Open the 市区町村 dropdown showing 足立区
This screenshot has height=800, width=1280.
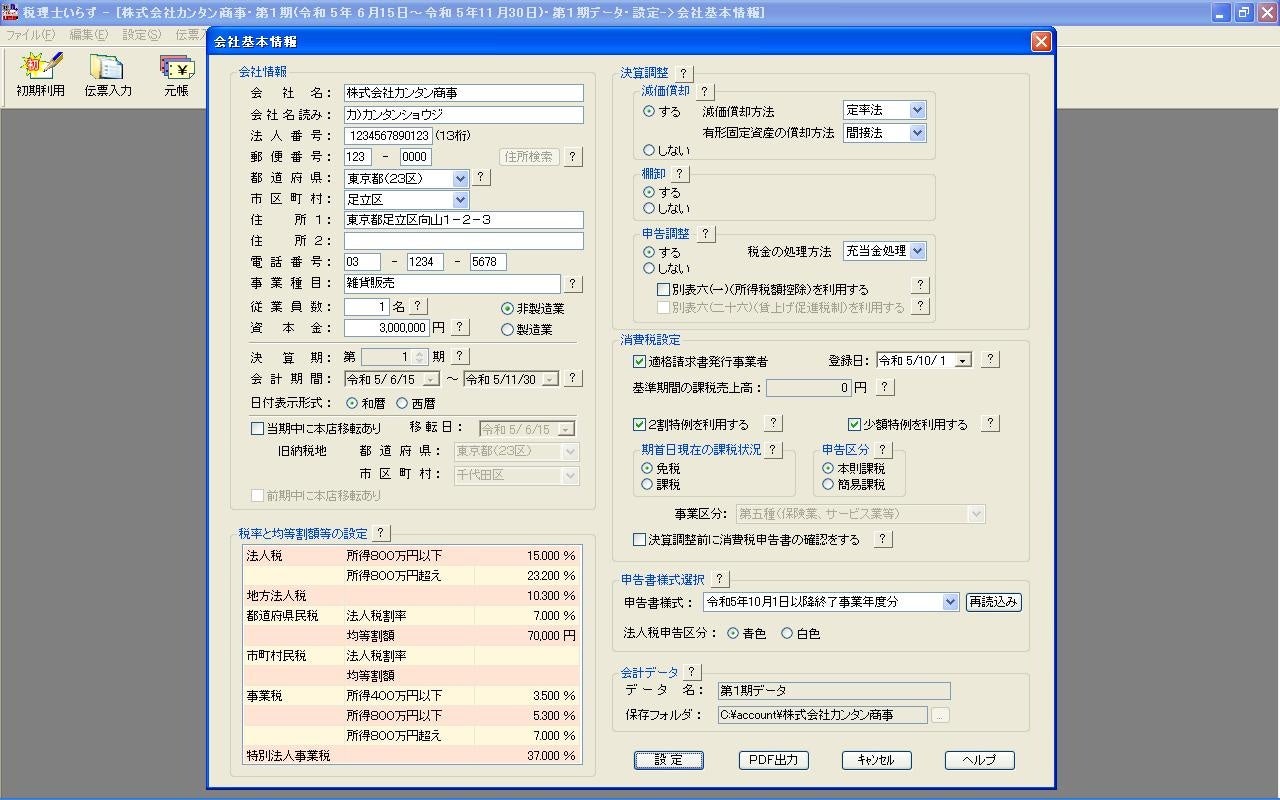(x=460, y=200)
